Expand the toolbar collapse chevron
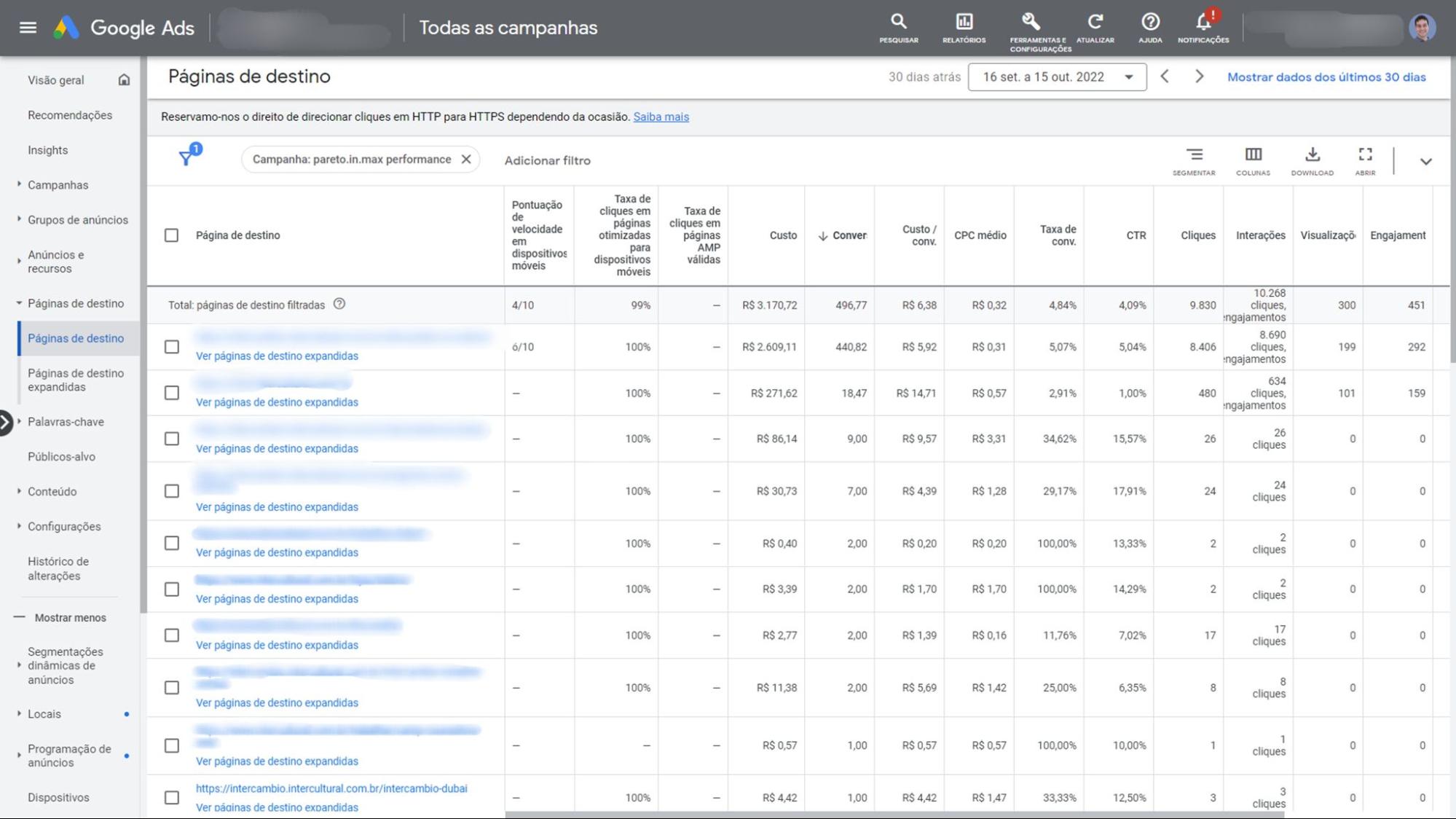1456x819 pixels. (1425, 161)
